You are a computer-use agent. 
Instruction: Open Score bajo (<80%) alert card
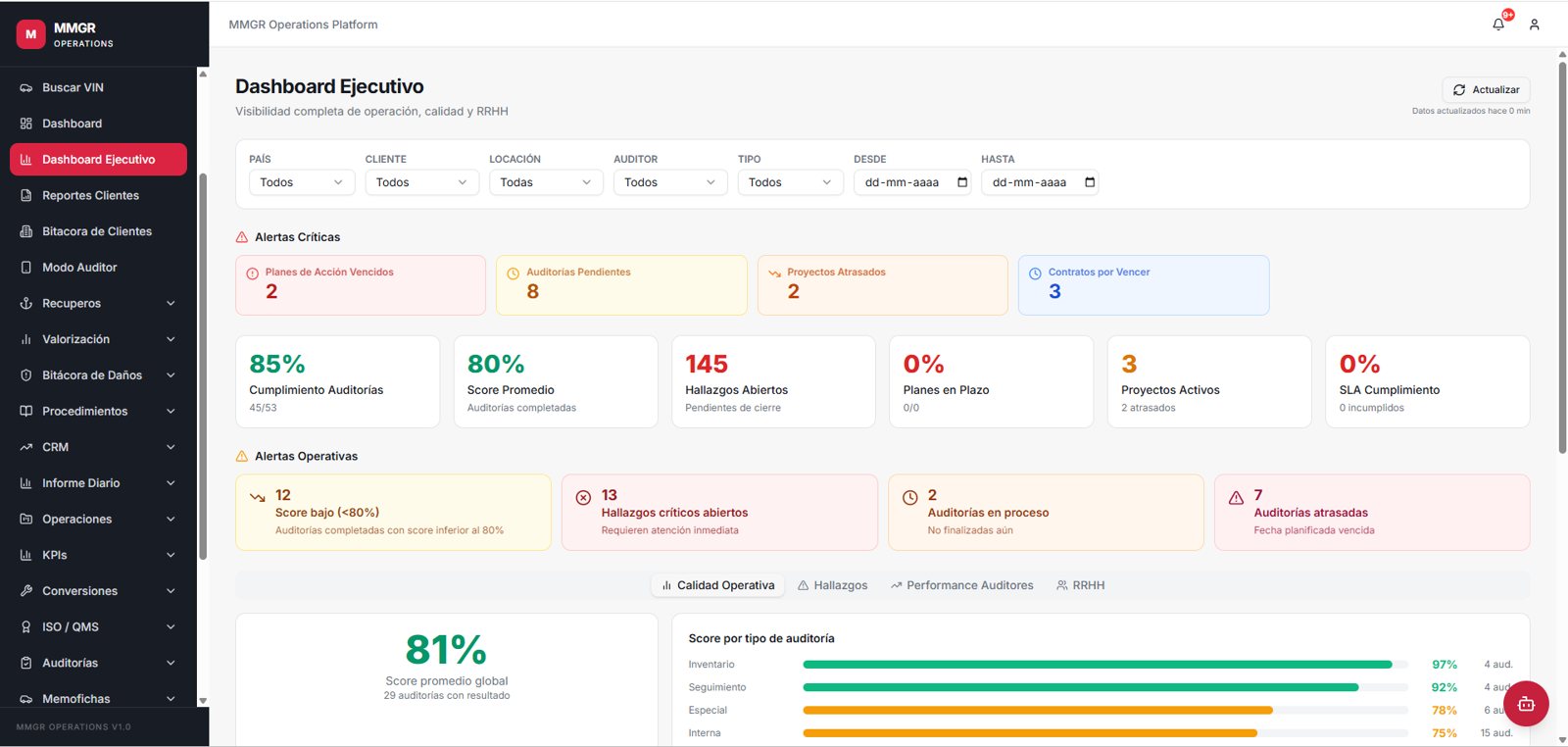393,513
